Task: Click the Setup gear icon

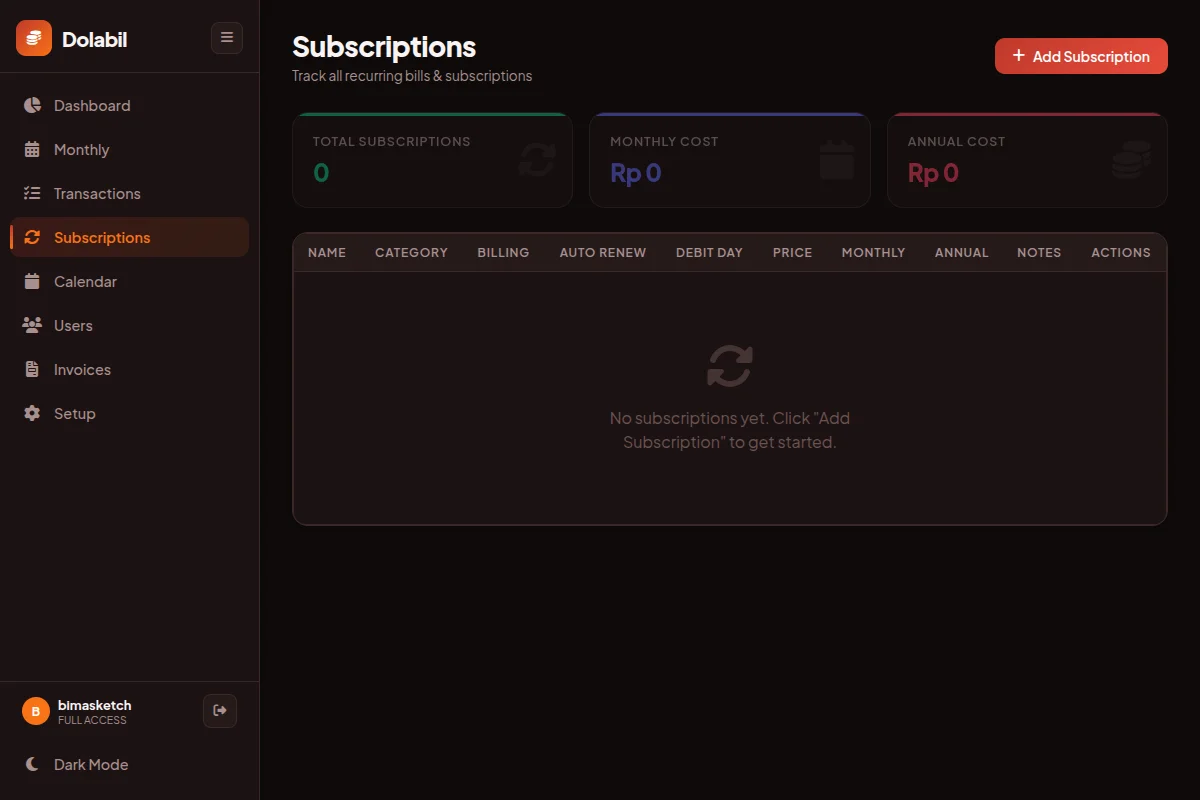Action: [33, 413]
